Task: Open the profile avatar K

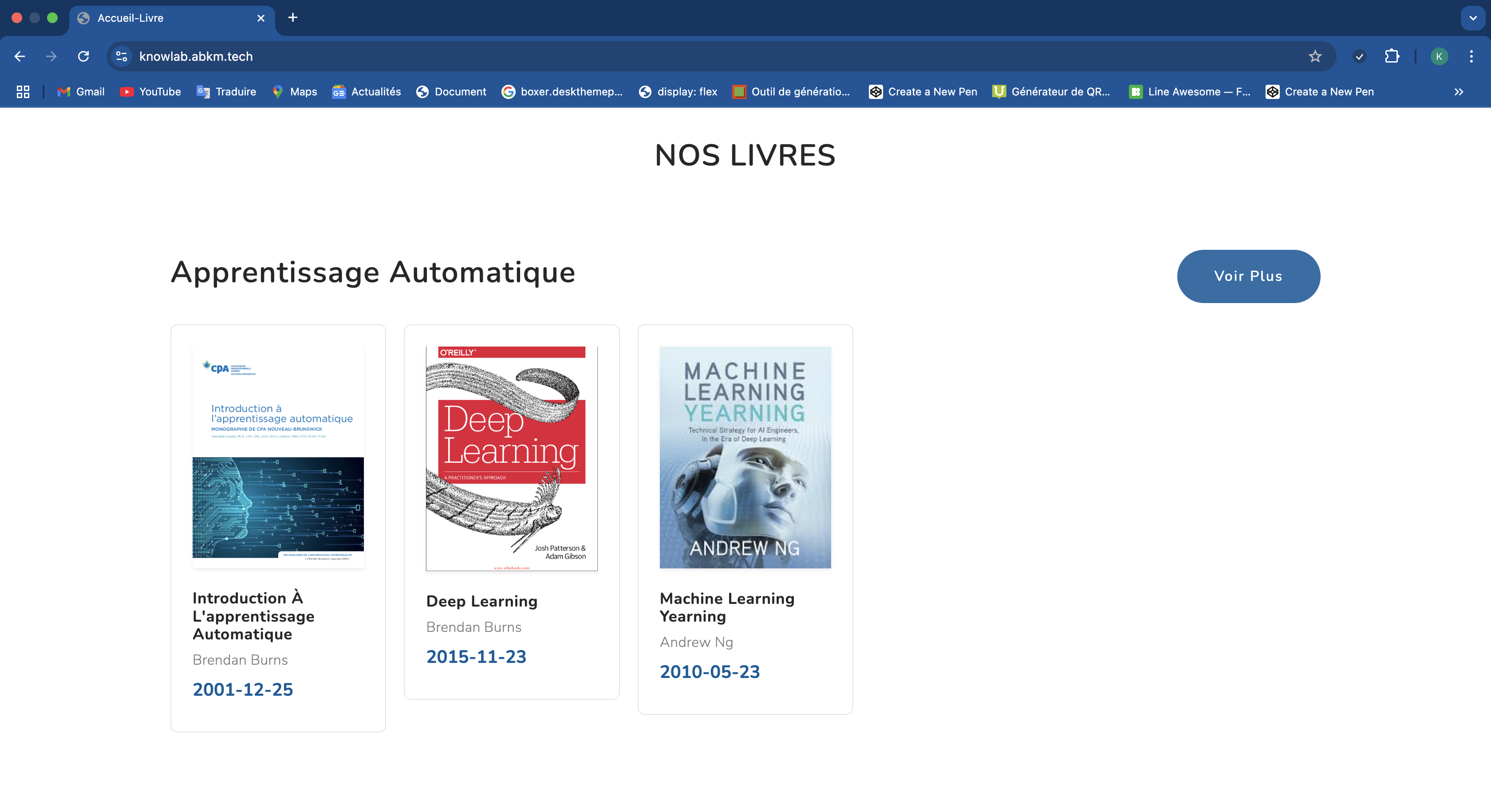Action: click(1439, 56)
